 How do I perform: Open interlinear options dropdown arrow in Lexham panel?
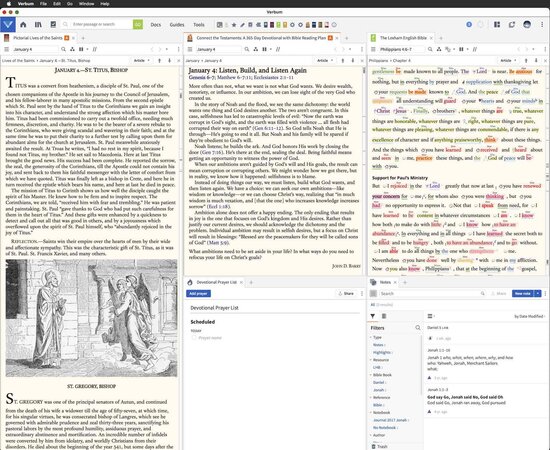[x=454, y=49]
